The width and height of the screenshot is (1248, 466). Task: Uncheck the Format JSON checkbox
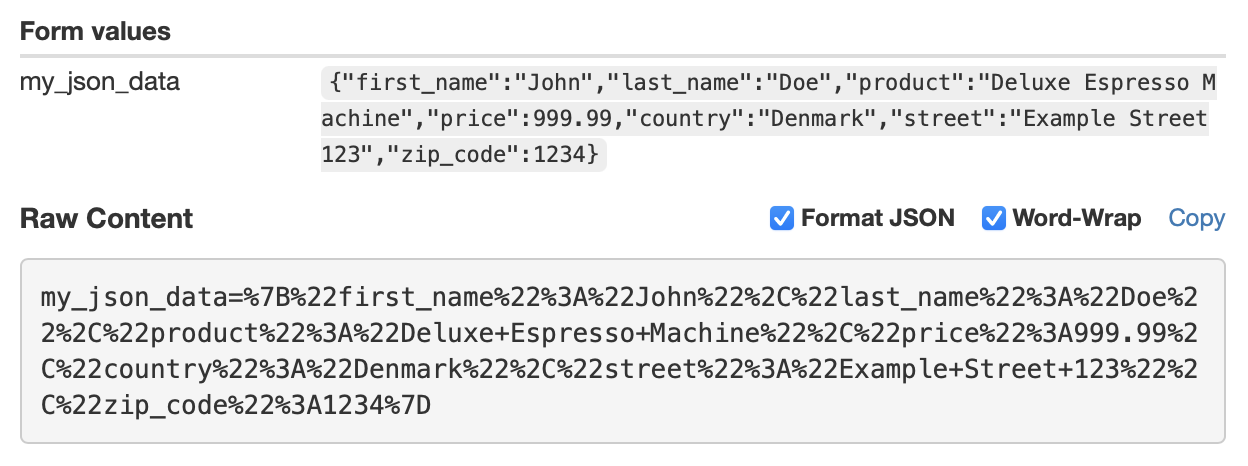(782, 218)
